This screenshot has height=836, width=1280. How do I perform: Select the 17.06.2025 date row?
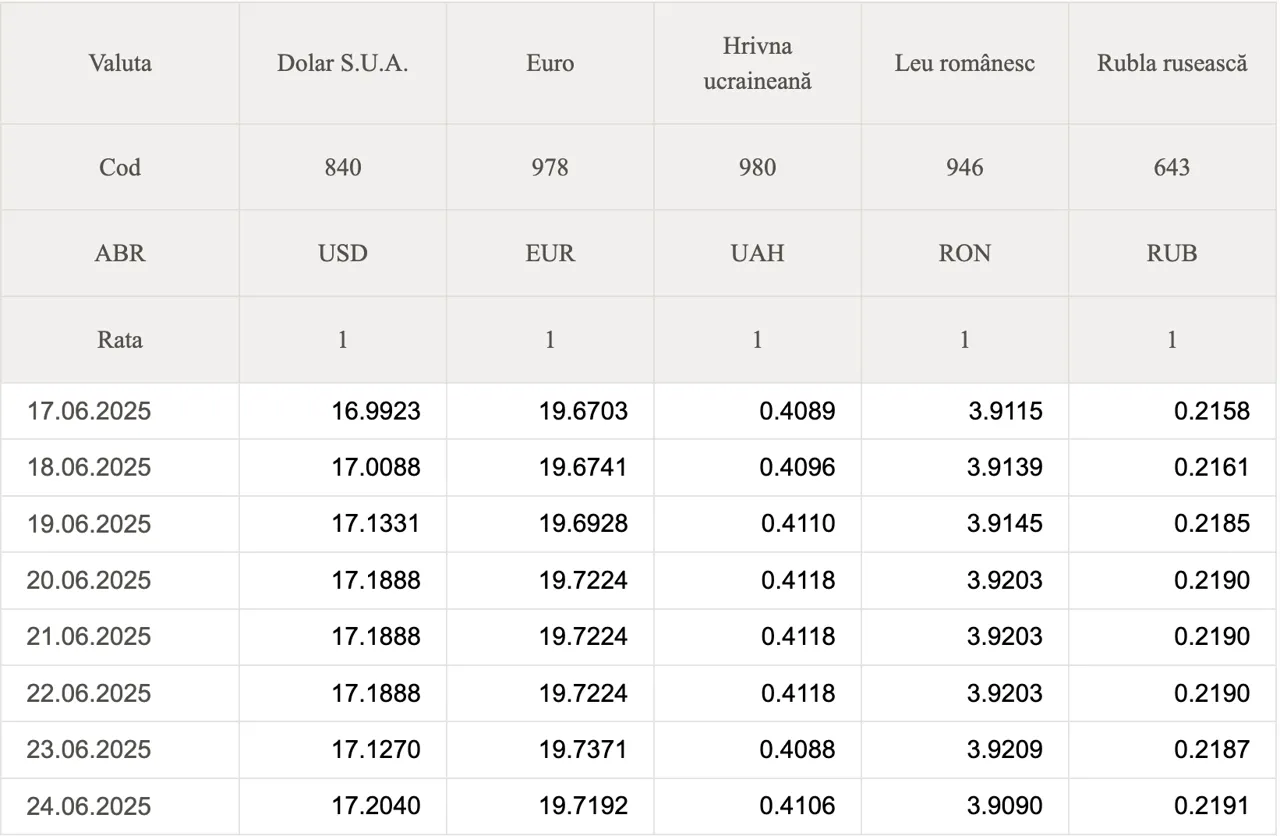(x=639, y=410)
